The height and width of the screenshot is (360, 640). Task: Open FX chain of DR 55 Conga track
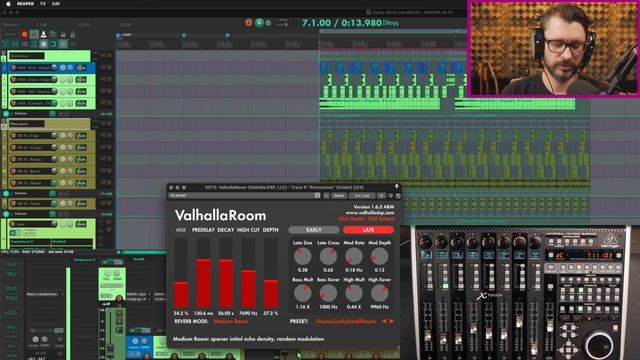81,147
